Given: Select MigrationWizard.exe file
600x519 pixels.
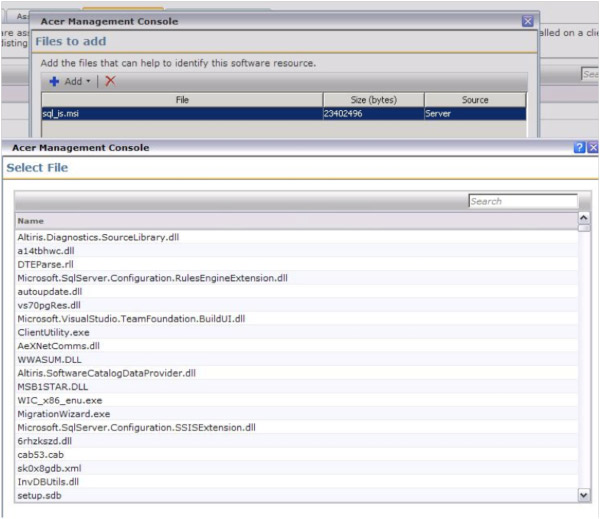Looking at the screenshot, I should point(297,414).
